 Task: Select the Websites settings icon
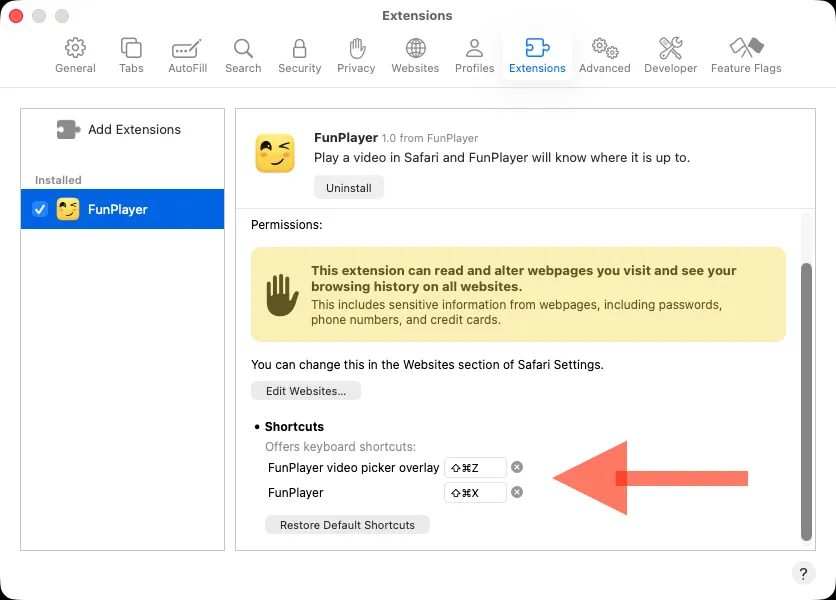click(x=415, y=54)
